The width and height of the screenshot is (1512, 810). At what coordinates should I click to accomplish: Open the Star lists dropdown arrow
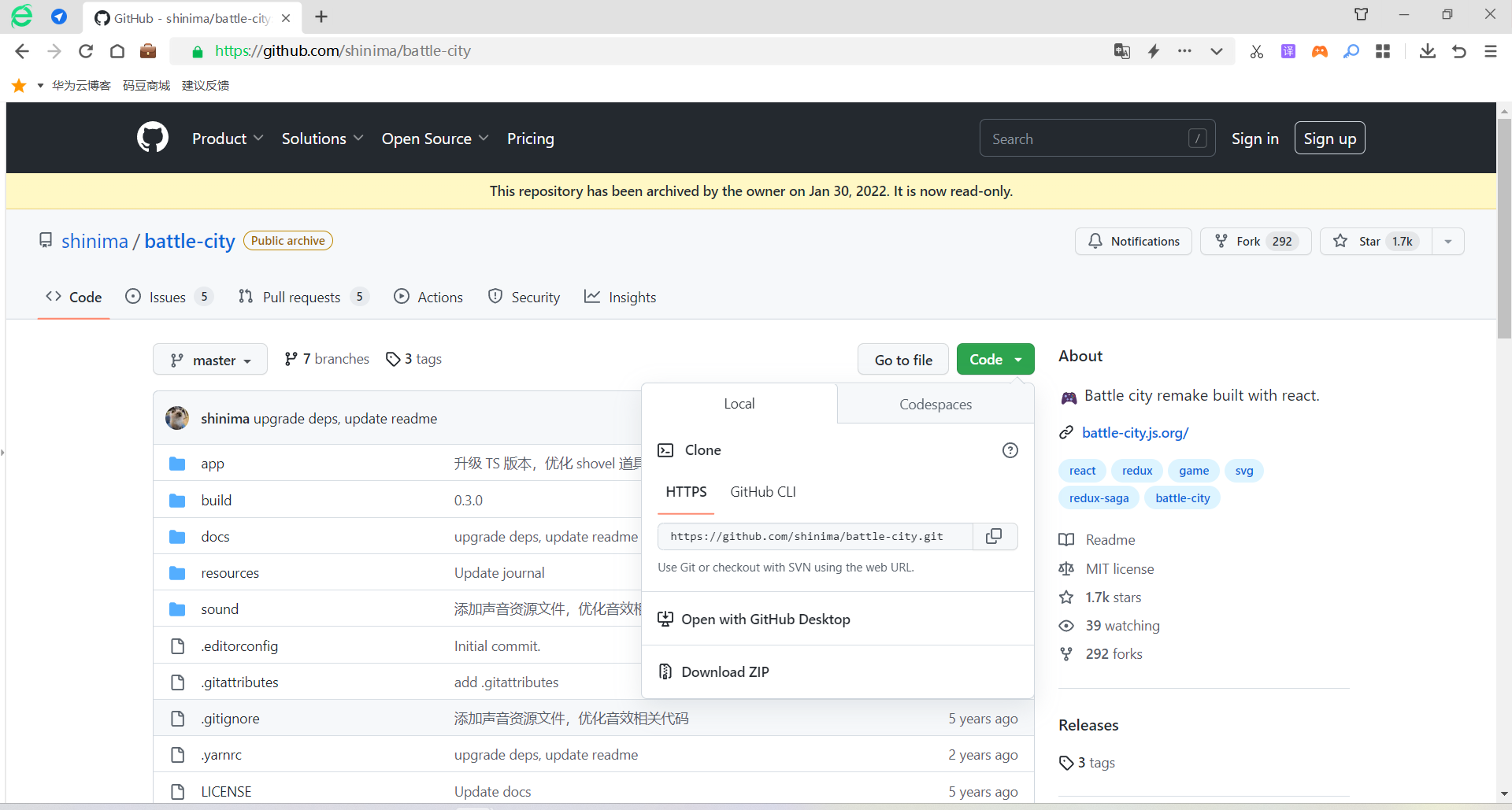click(1448, 242)
